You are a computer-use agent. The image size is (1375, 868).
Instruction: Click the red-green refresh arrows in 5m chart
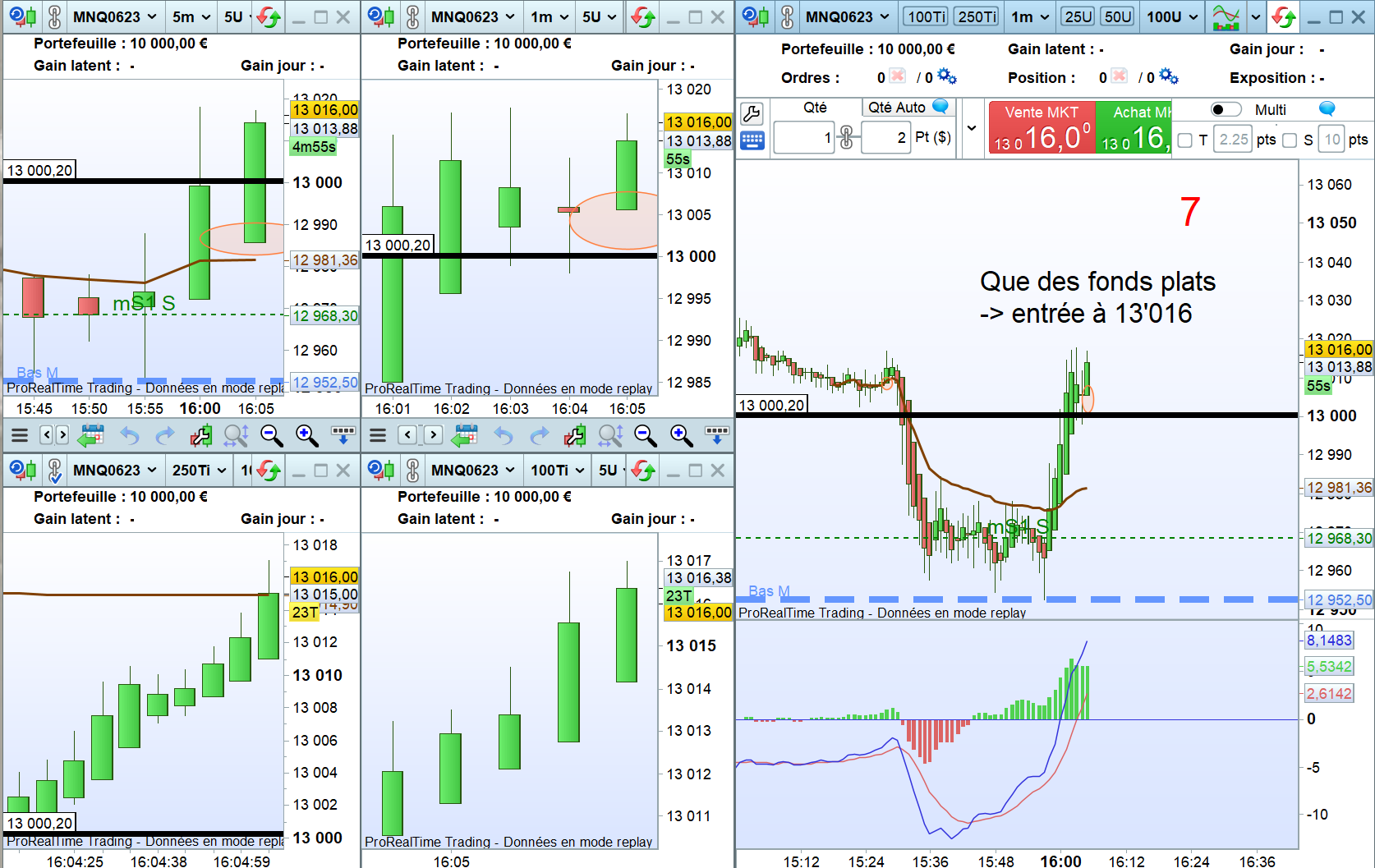(269, 16)
